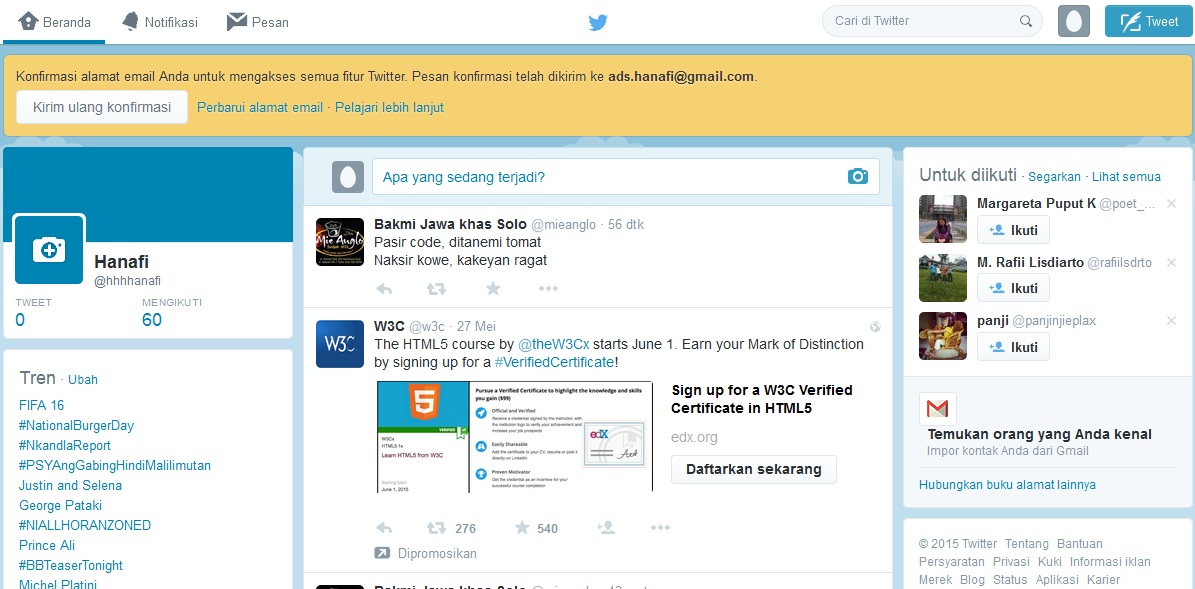Click Segarkan link in Untuk diikuti
This screenshot has width=1195, height=589.
pyautogui.click(x=1054, y=177)
